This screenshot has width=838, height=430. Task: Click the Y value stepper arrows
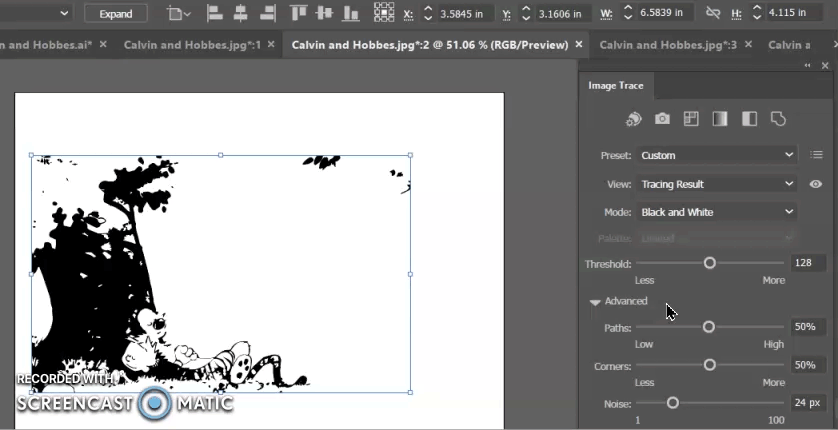(526, 13)
